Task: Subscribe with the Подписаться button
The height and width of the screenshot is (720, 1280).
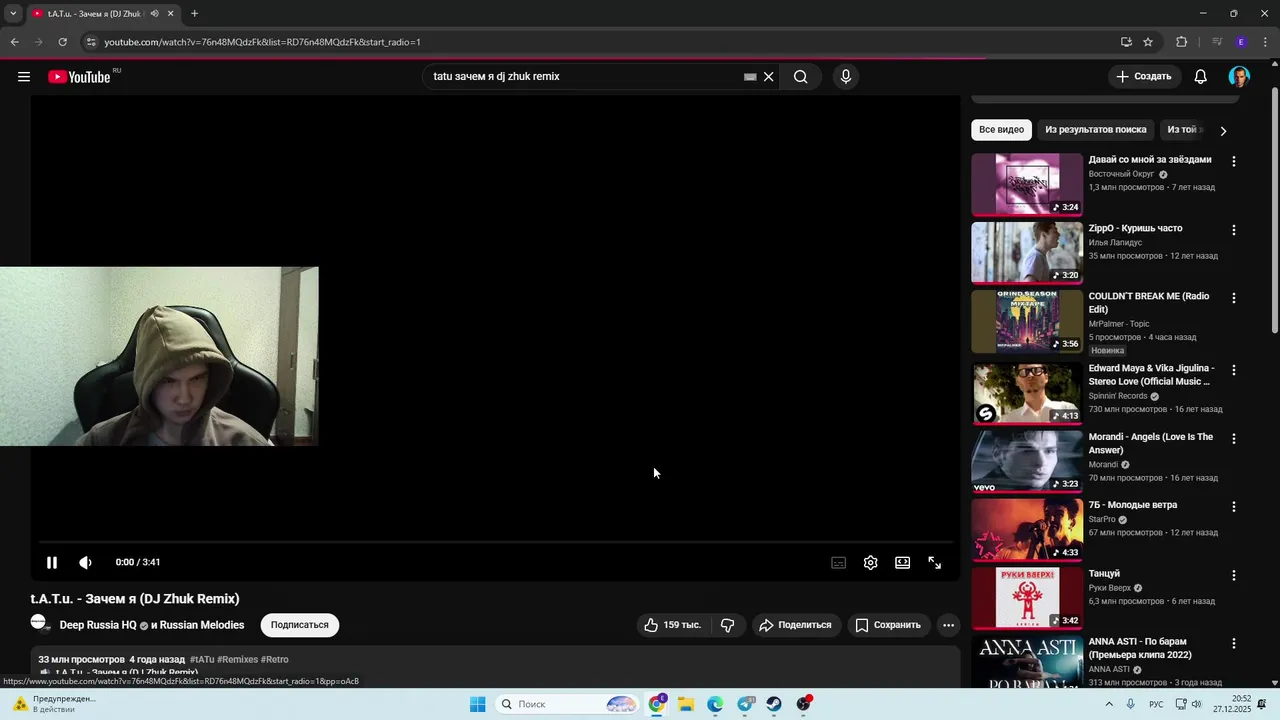Action: [300, 625]
